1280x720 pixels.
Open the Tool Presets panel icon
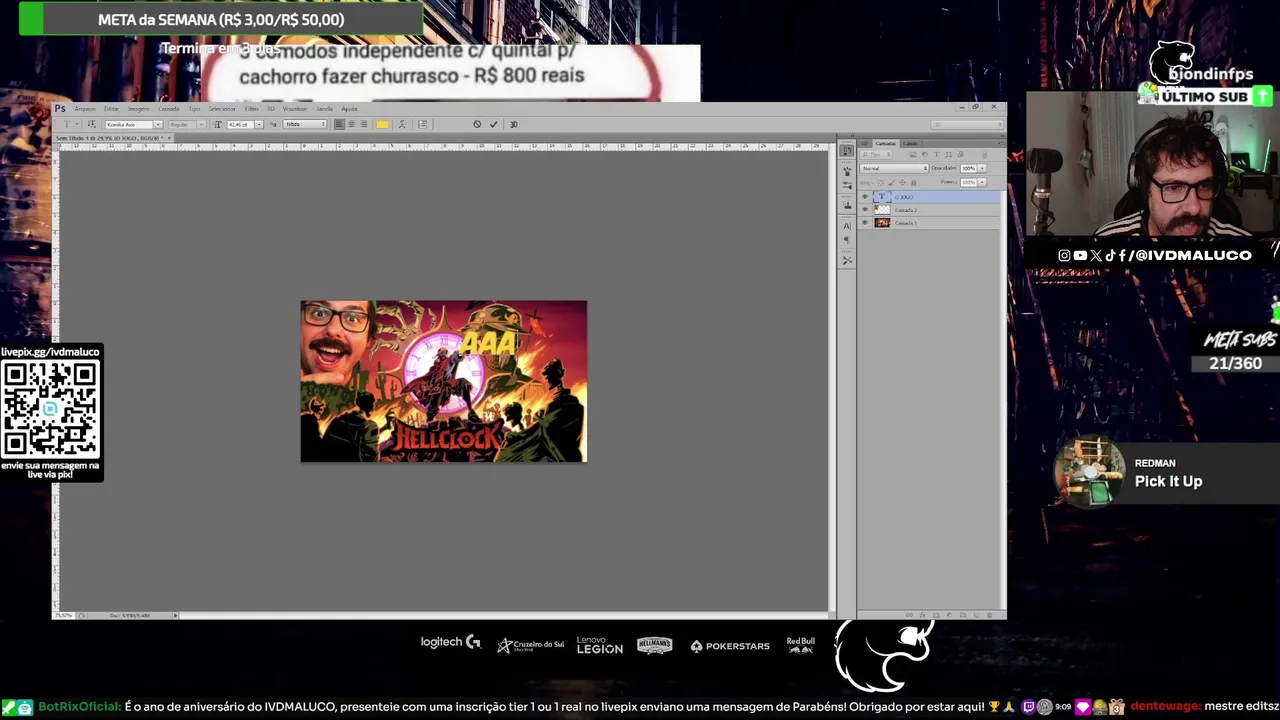pyautogui.click(x=847, y=260)
